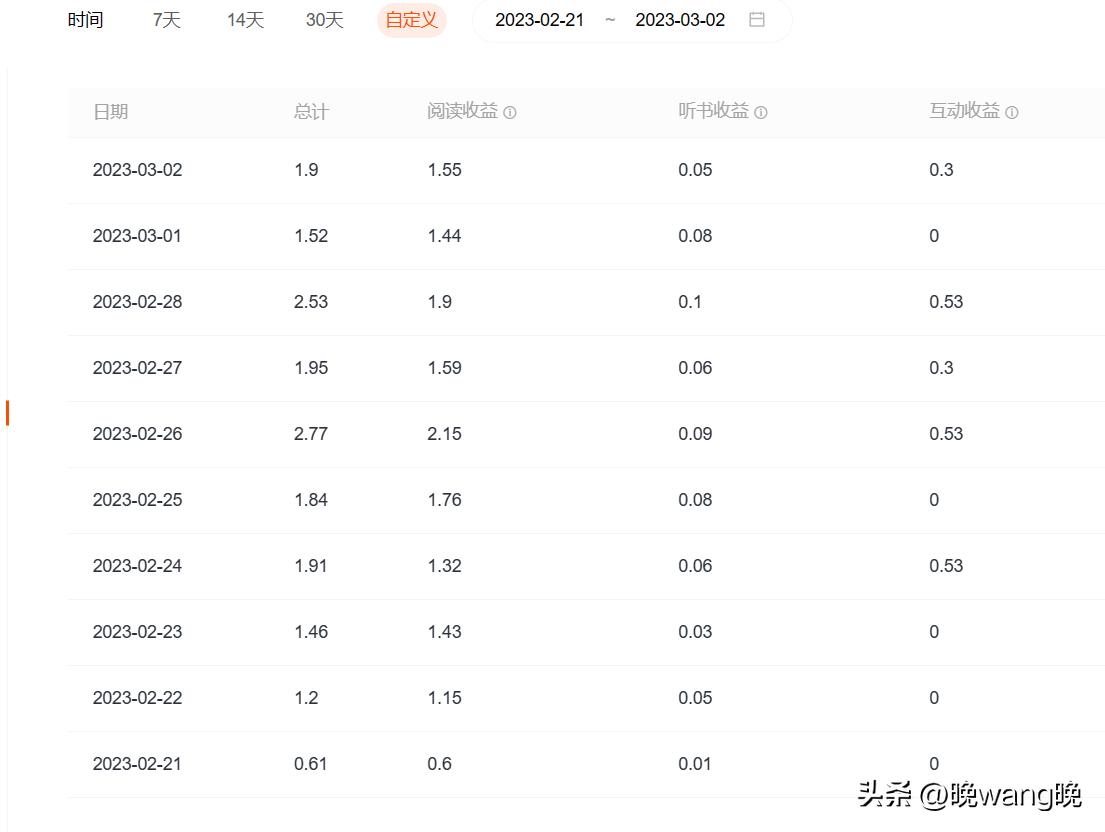Edit the start date 2023-02-21 field
Image resolution: width=1105 pixels, height=832 pixels.
pos(539,20)
